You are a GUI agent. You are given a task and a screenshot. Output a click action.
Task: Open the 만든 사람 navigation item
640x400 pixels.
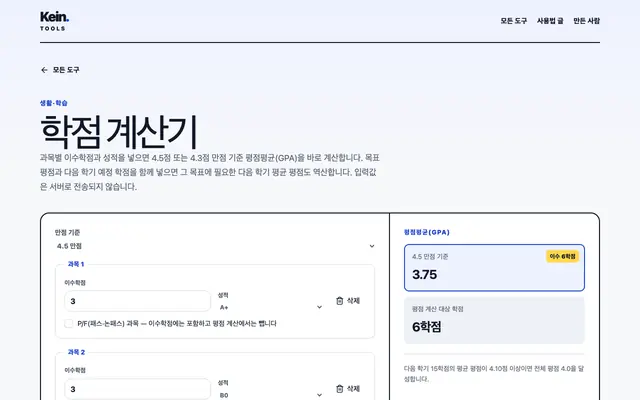587,21
